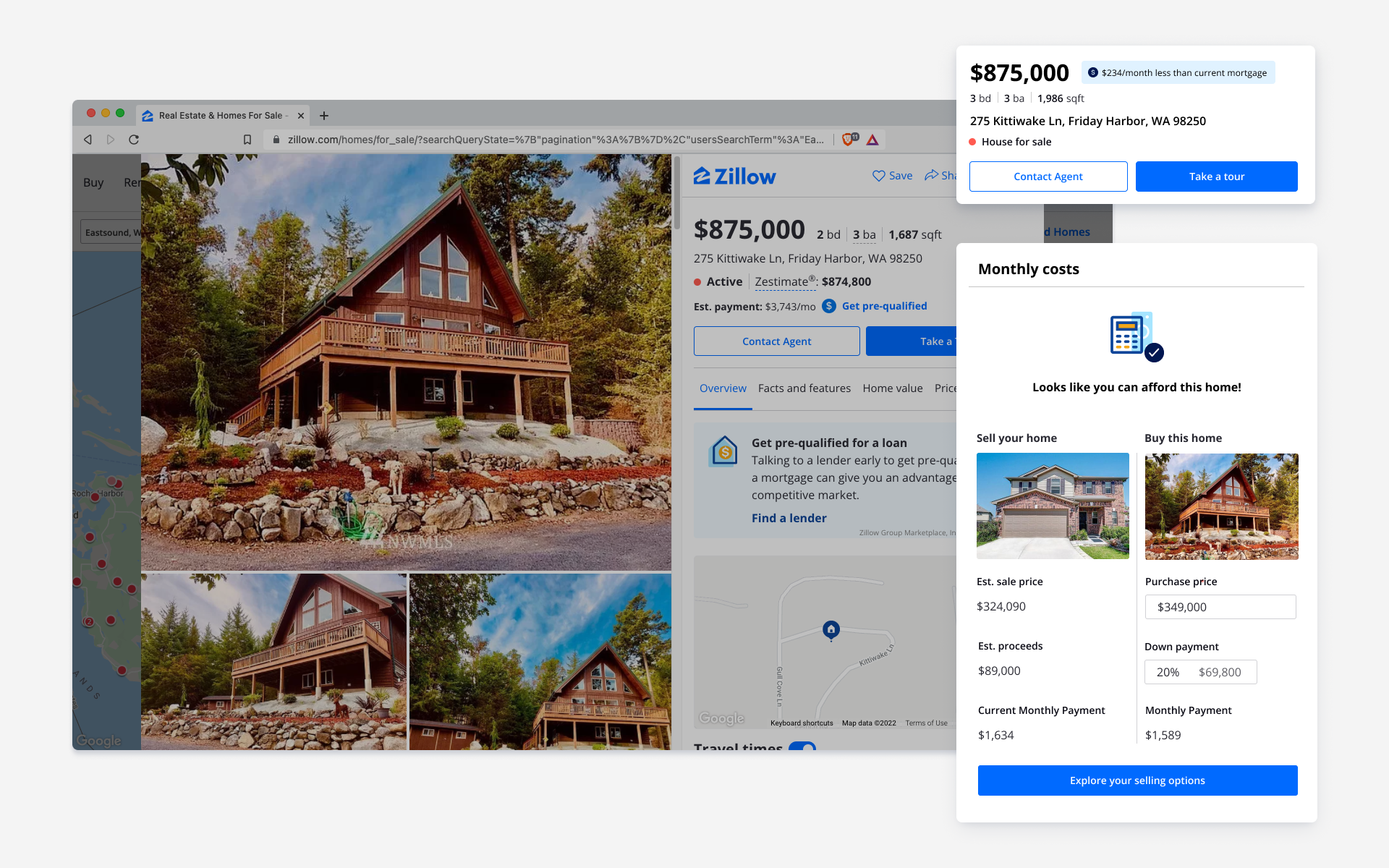The image size is (1389, 868).
Task: Click Take a tour in the summary card
Action: tap(1217, 176)
